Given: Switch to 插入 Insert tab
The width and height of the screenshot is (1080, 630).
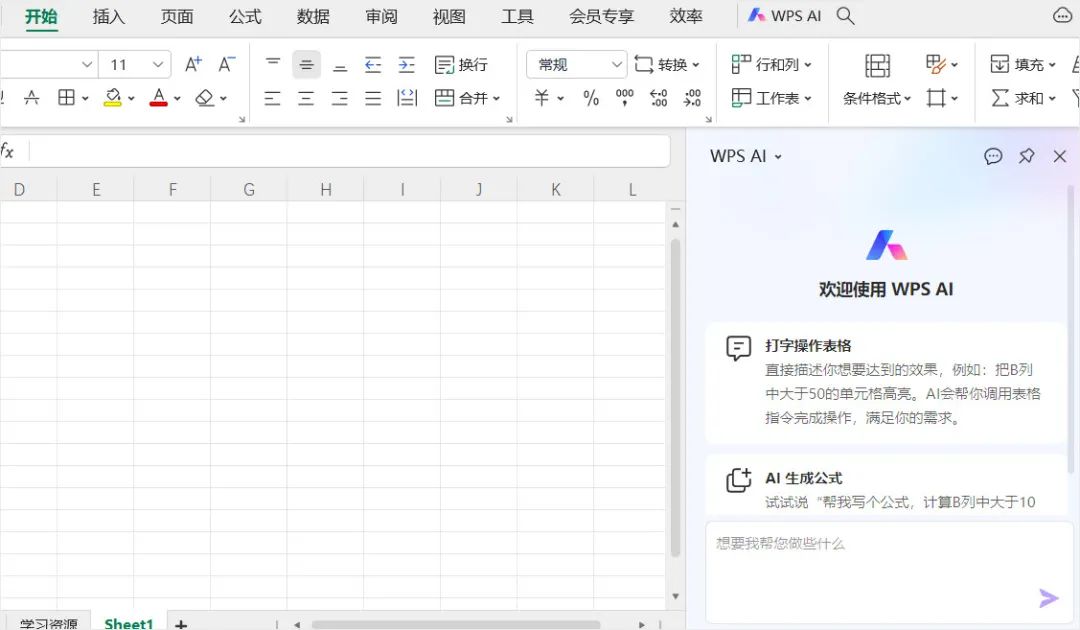Looking at the screenshot, I should tap(109, 17).
